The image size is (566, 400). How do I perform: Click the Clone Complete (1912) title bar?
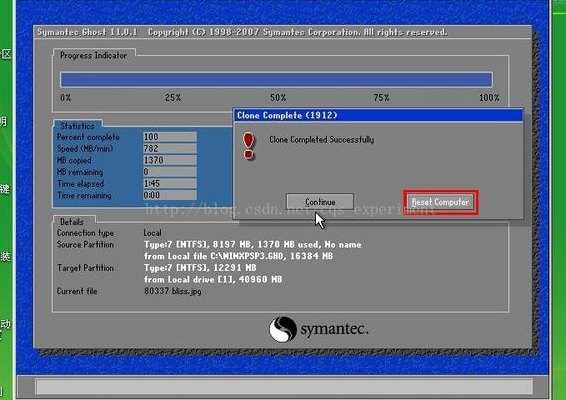point(378,116)
